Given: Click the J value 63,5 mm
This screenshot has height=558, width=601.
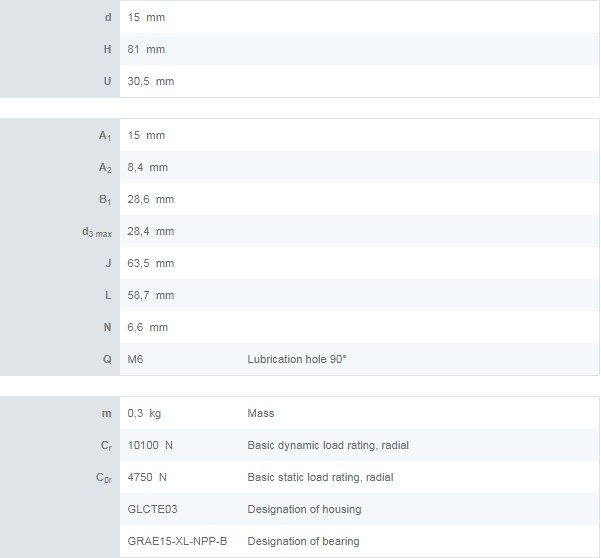Looking at the screenshot, I should coord(150,263).
